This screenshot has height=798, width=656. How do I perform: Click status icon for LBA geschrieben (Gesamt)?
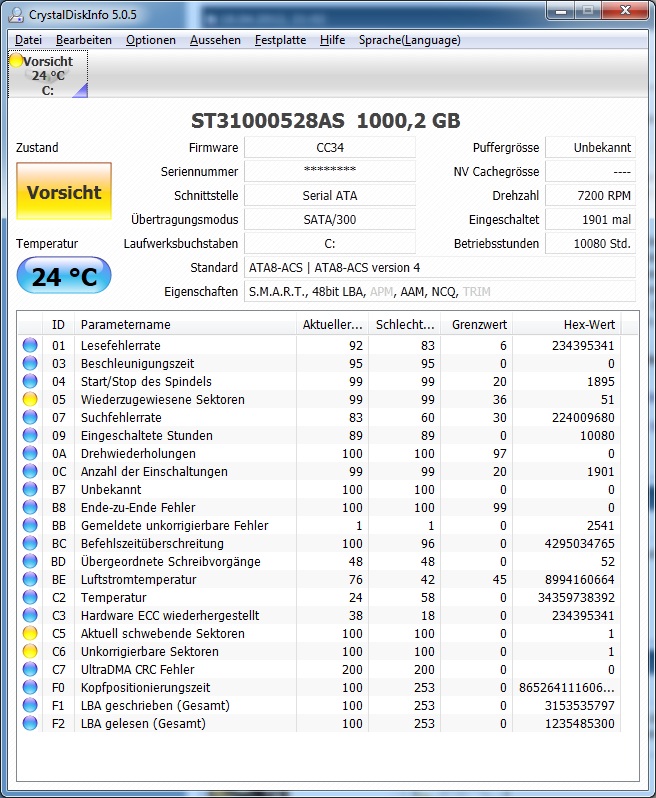point(30,705)
